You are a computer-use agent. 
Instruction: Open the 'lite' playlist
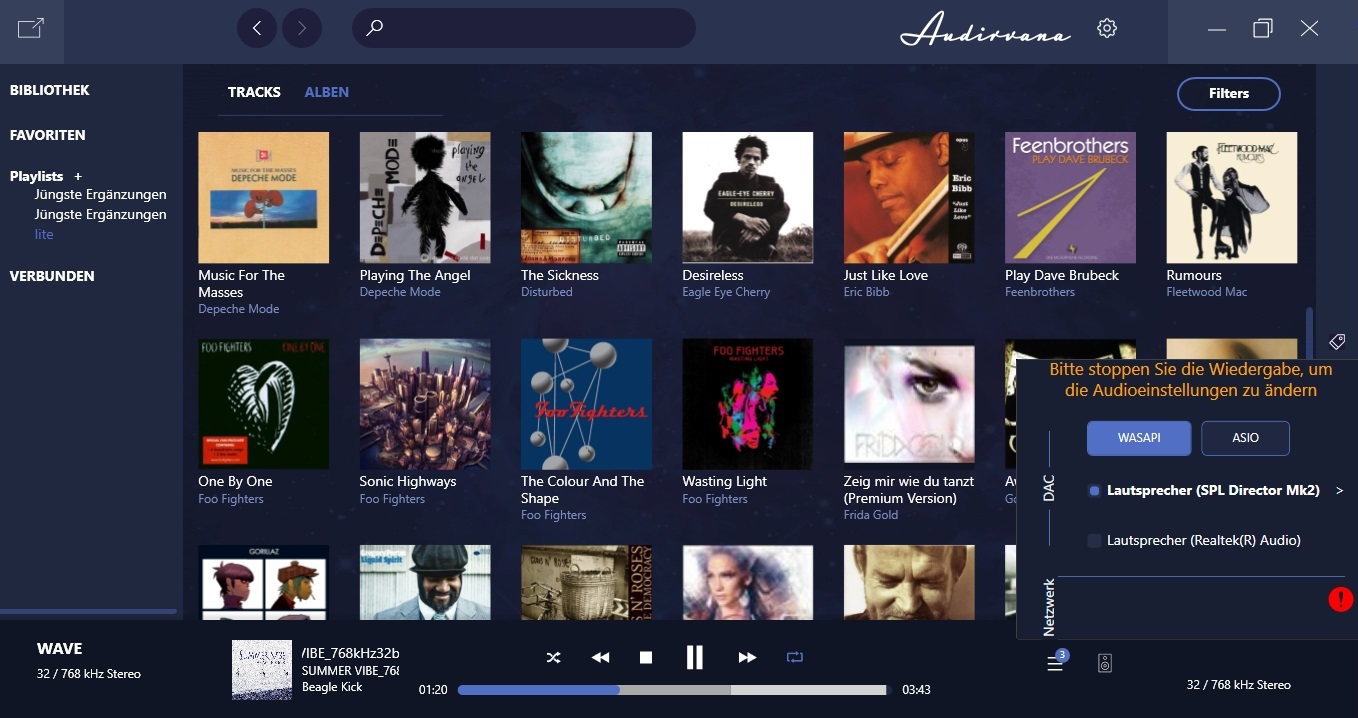44,234
